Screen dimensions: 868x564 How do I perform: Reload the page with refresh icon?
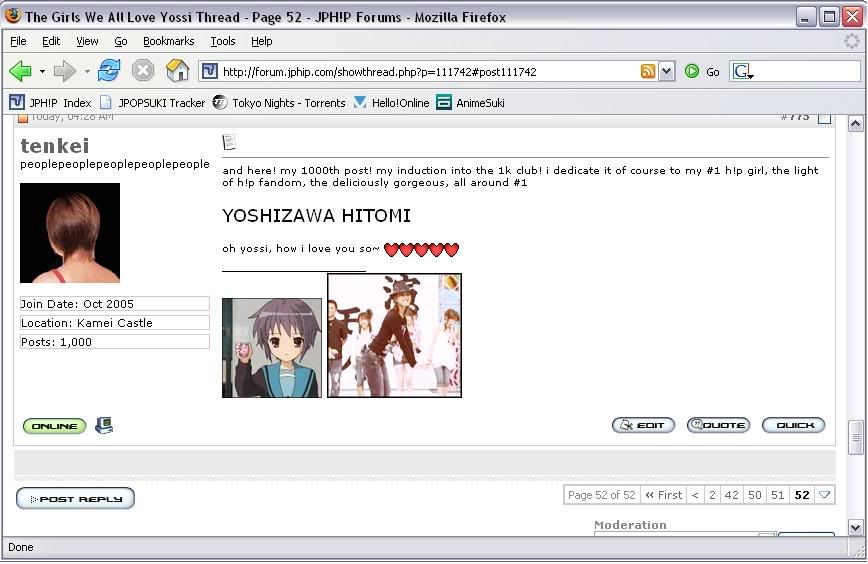(109, 71)
